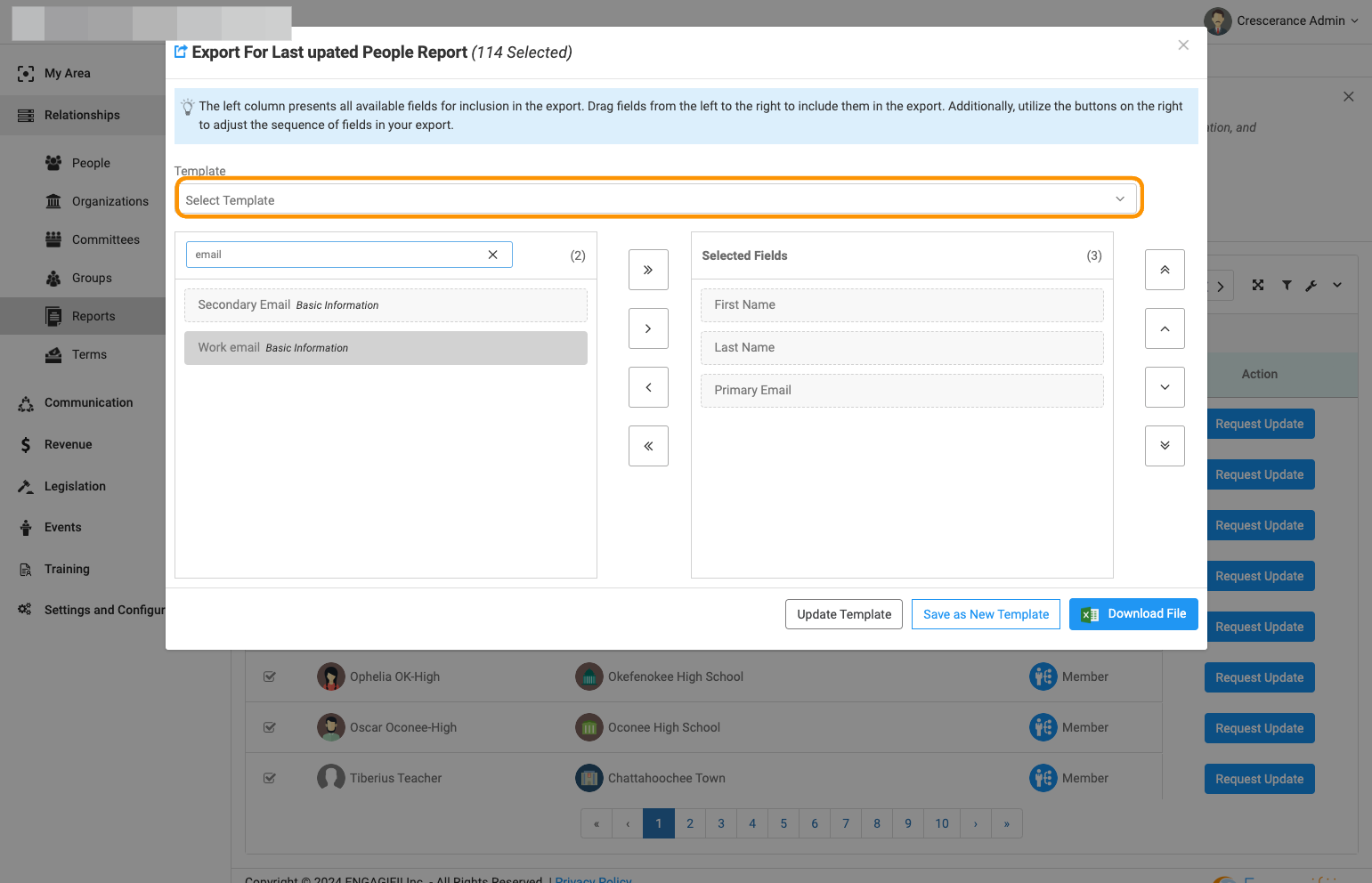
Task: Expand the chevron beside the wrench icon
Action: (1337, 285)
